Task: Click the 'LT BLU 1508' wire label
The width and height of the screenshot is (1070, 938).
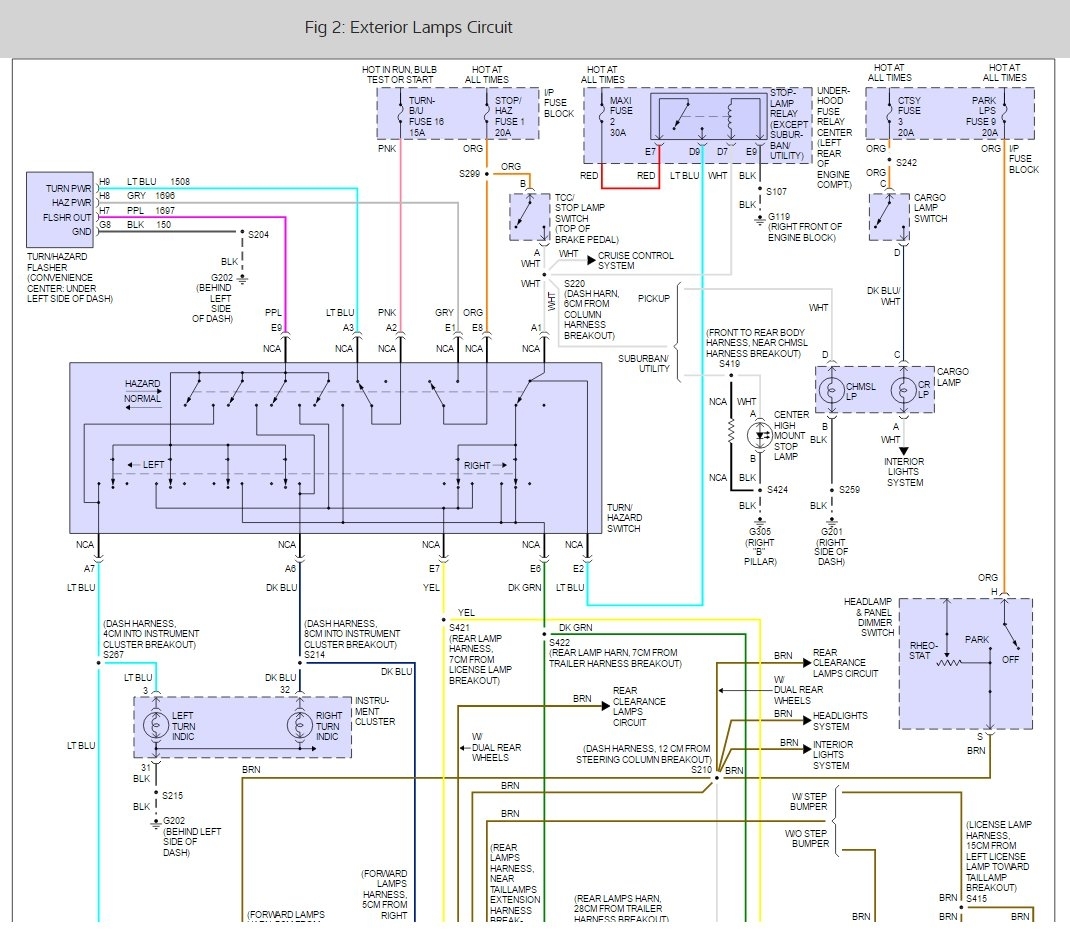Action: point(158,181)
